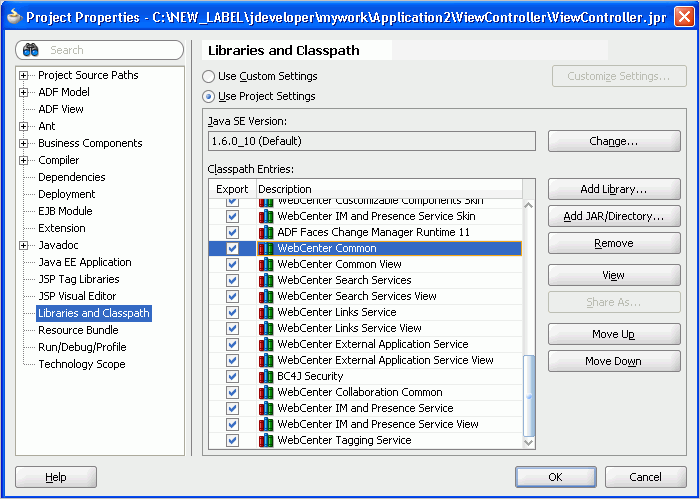The height and width of the screenshot is (499, 700).
Task: Expand the ADF Model node
Action: point(24,92)
